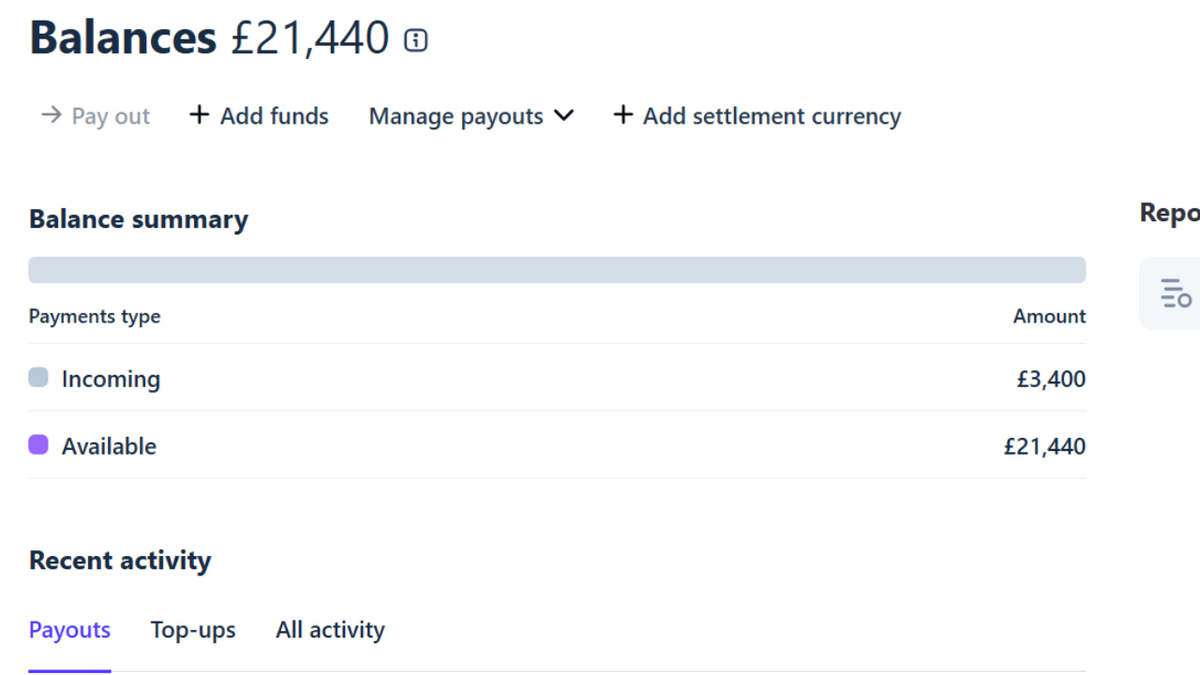
Task: Click the Pay out arrow icon
Action: tap(51, 116)
